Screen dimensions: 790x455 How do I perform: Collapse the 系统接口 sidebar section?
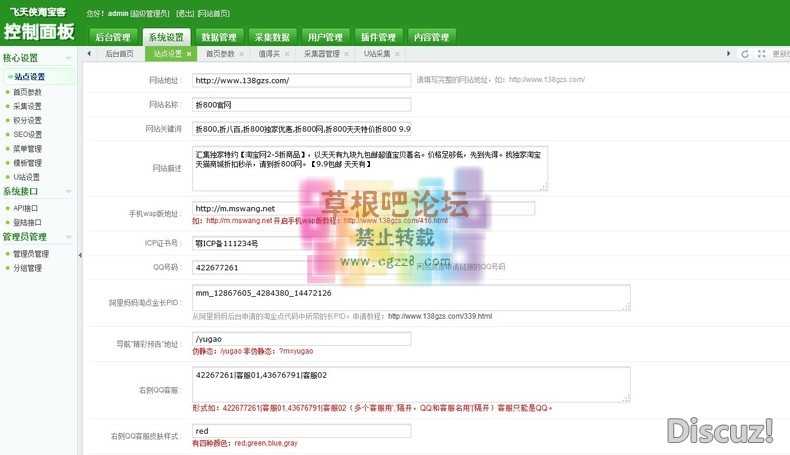tap(69, 191)
